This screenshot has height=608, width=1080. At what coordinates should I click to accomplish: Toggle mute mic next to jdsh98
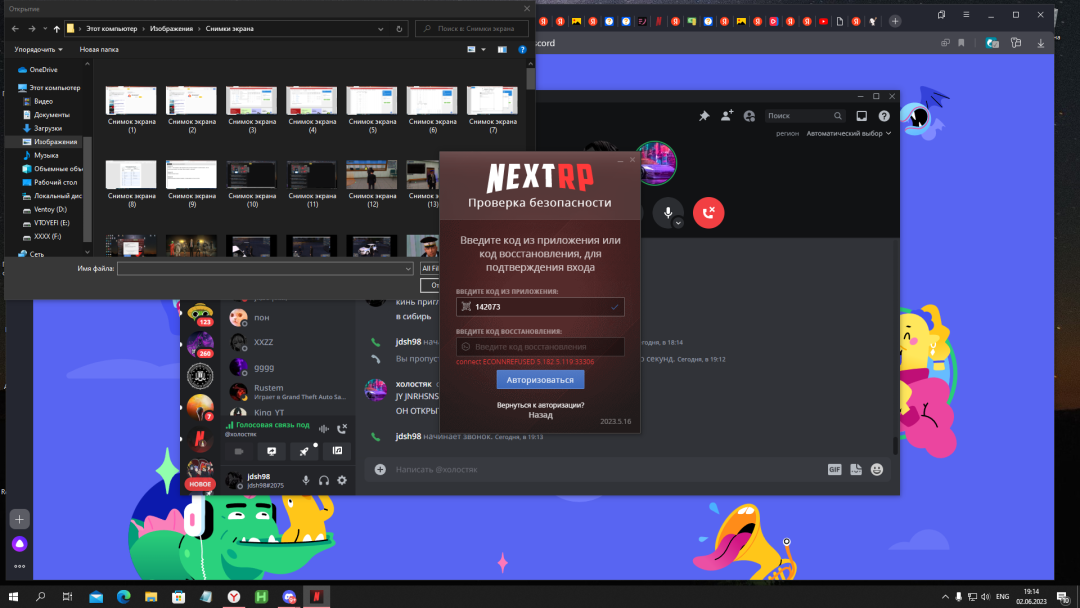[306, 480]
